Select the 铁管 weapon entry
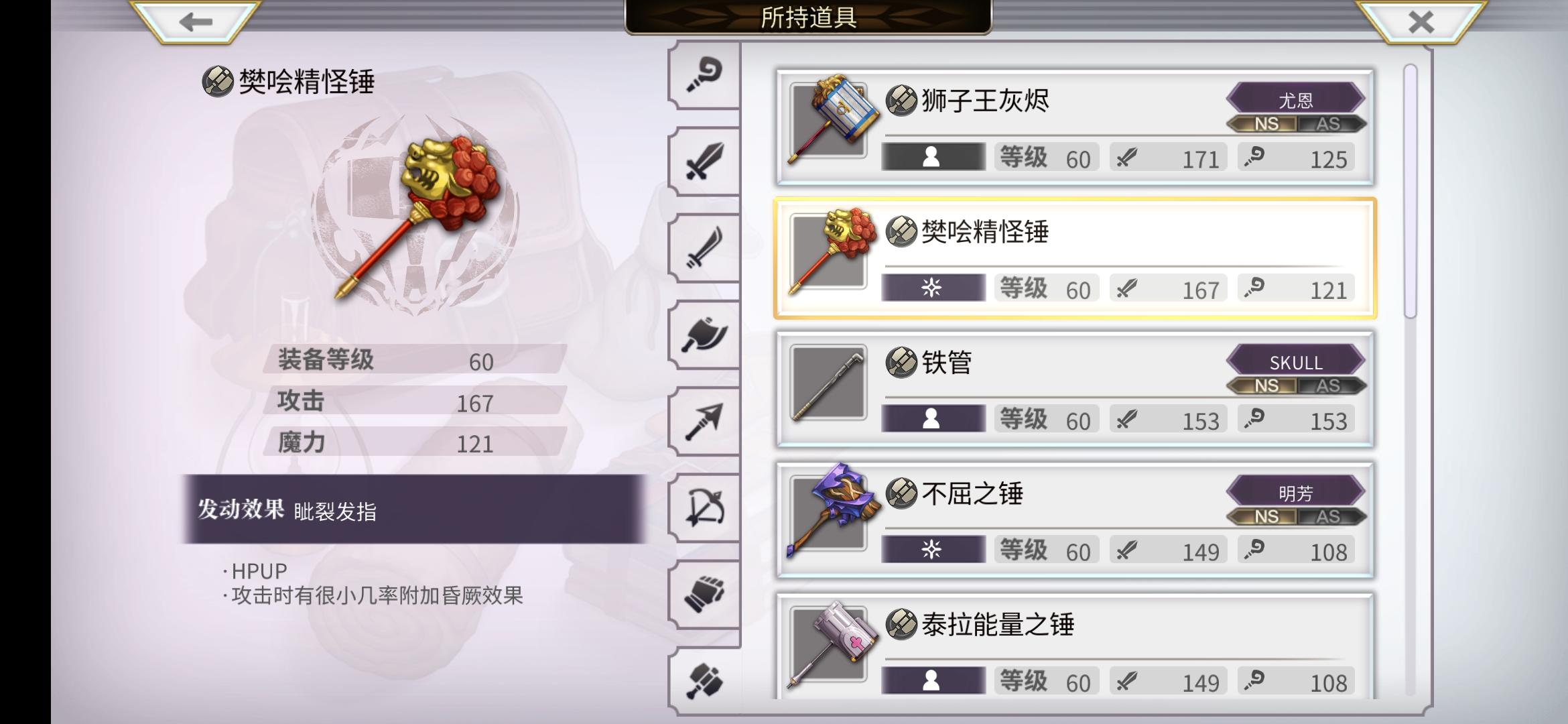Image resolution: width=1568 pixels, height=724 pixels. [x=1075, y=389]
